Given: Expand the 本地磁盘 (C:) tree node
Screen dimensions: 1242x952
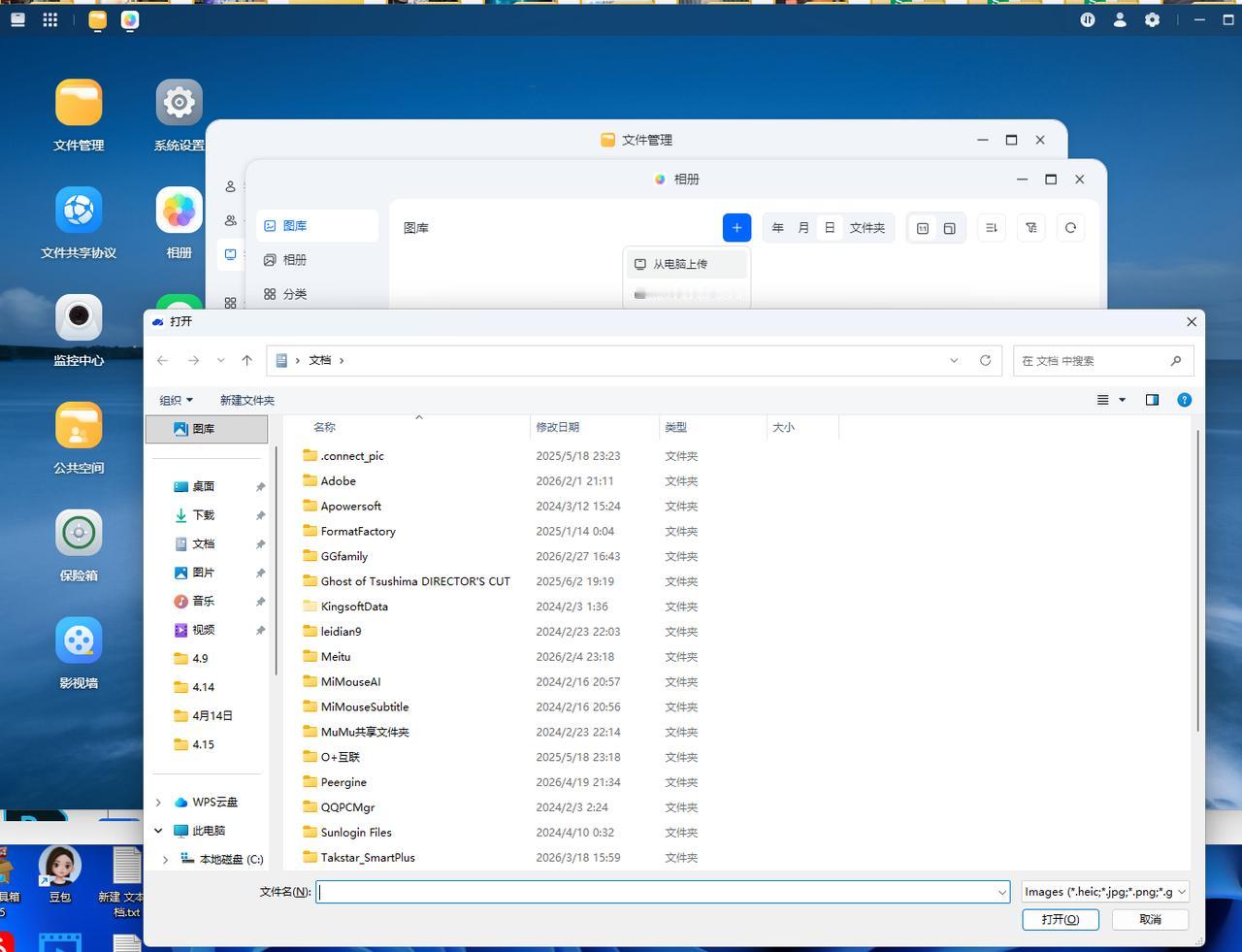Looking at the screenshot, I should (x=165, y=860).
